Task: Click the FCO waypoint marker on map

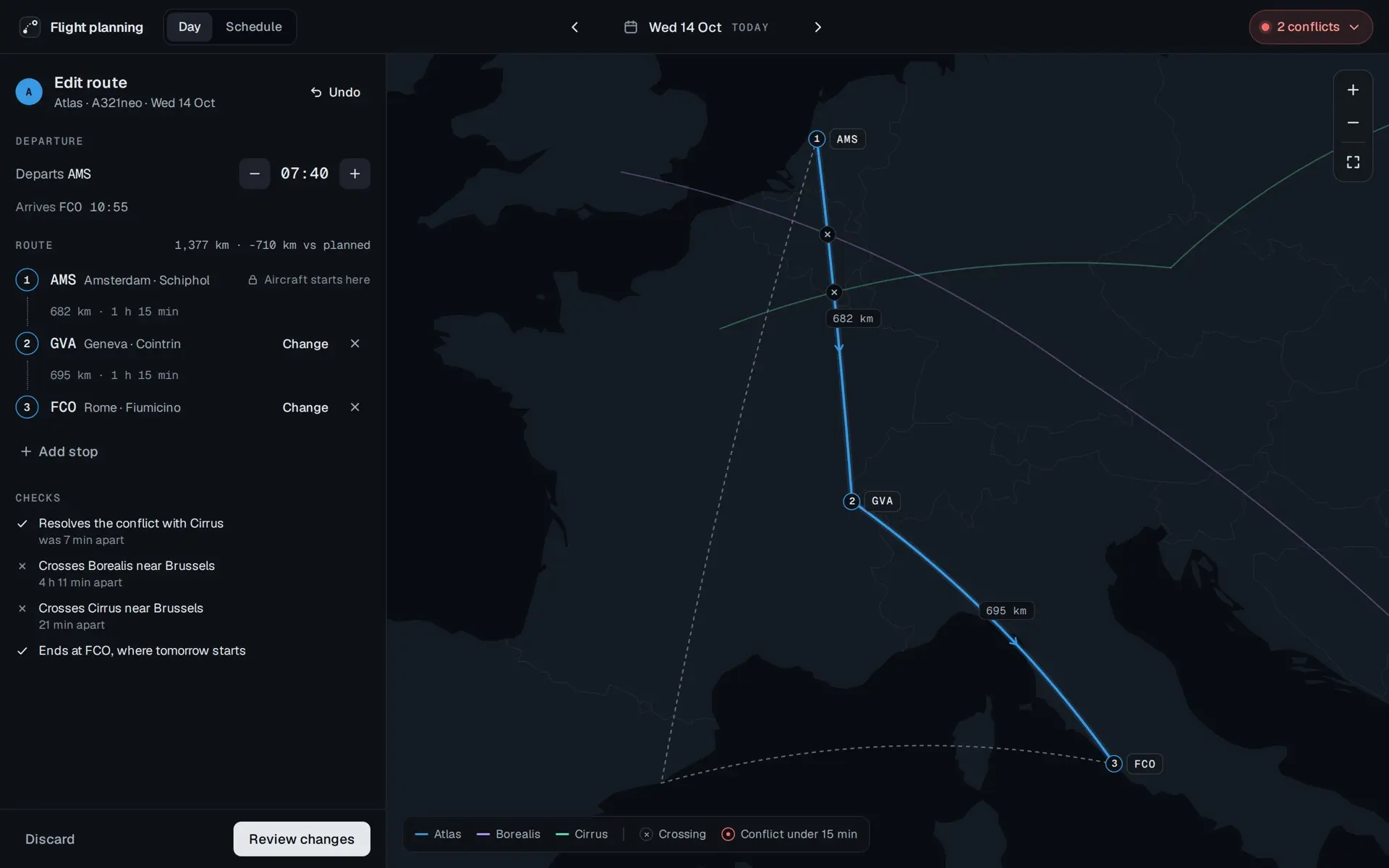Action: (1114, 763)
